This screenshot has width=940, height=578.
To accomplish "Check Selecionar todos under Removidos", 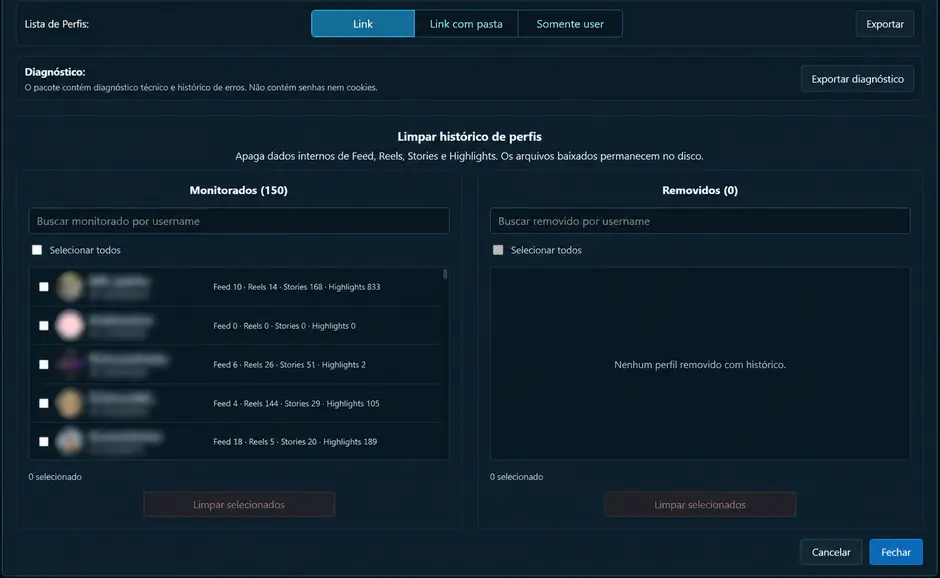I will (498, 250).
